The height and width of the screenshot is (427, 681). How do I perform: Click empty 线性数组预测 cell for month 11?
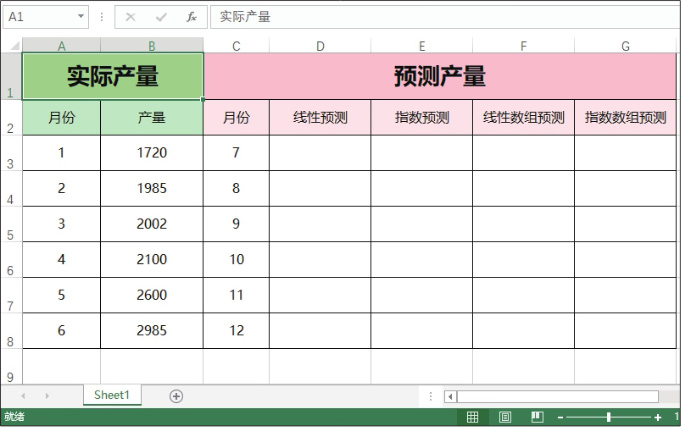523,295
